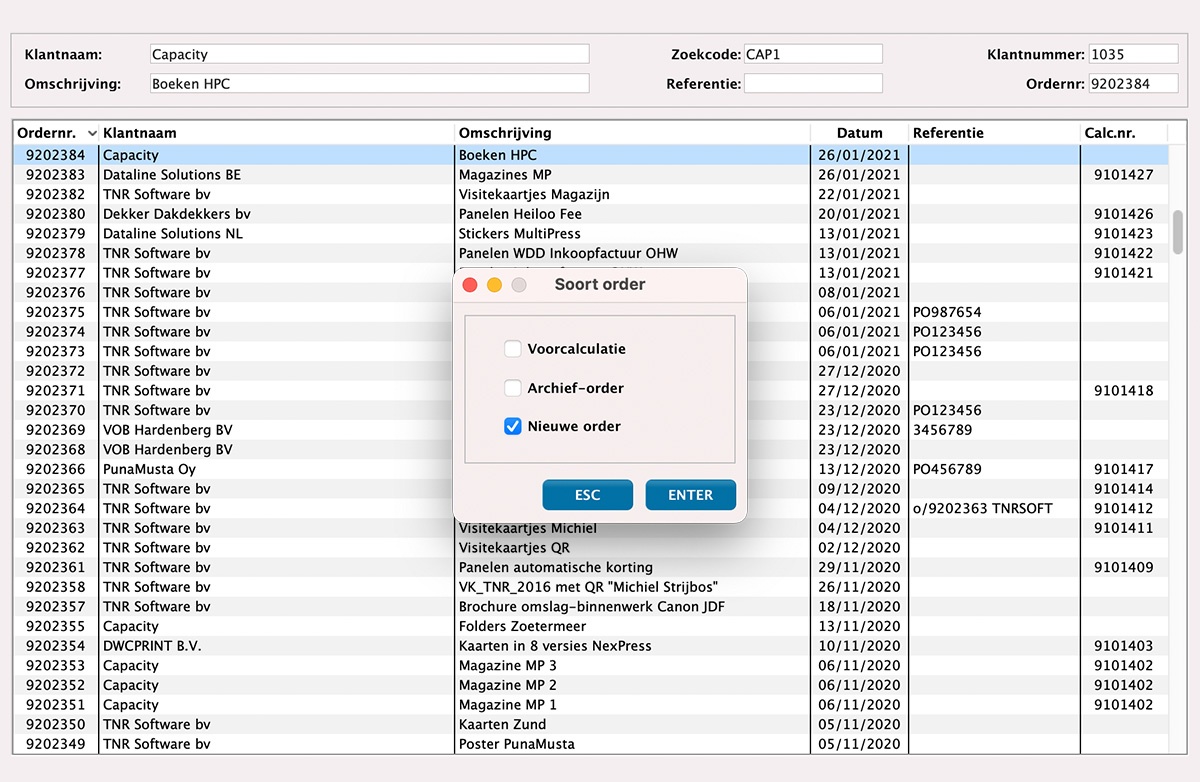Focus the empty Referentie input field
The height and width of the screenshot is (782, 1200).
click(813, 84)
